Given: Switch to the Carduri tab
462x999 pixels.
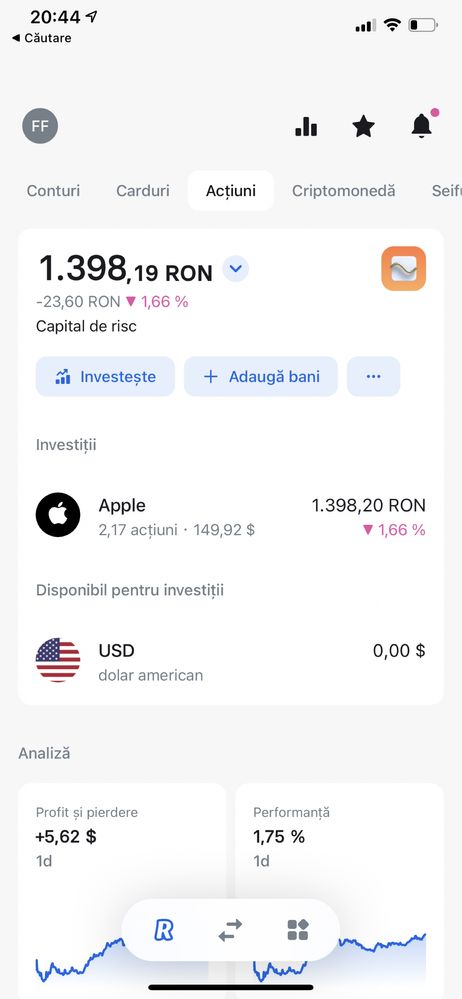Looking at the screenshot, I should [143, 190].
